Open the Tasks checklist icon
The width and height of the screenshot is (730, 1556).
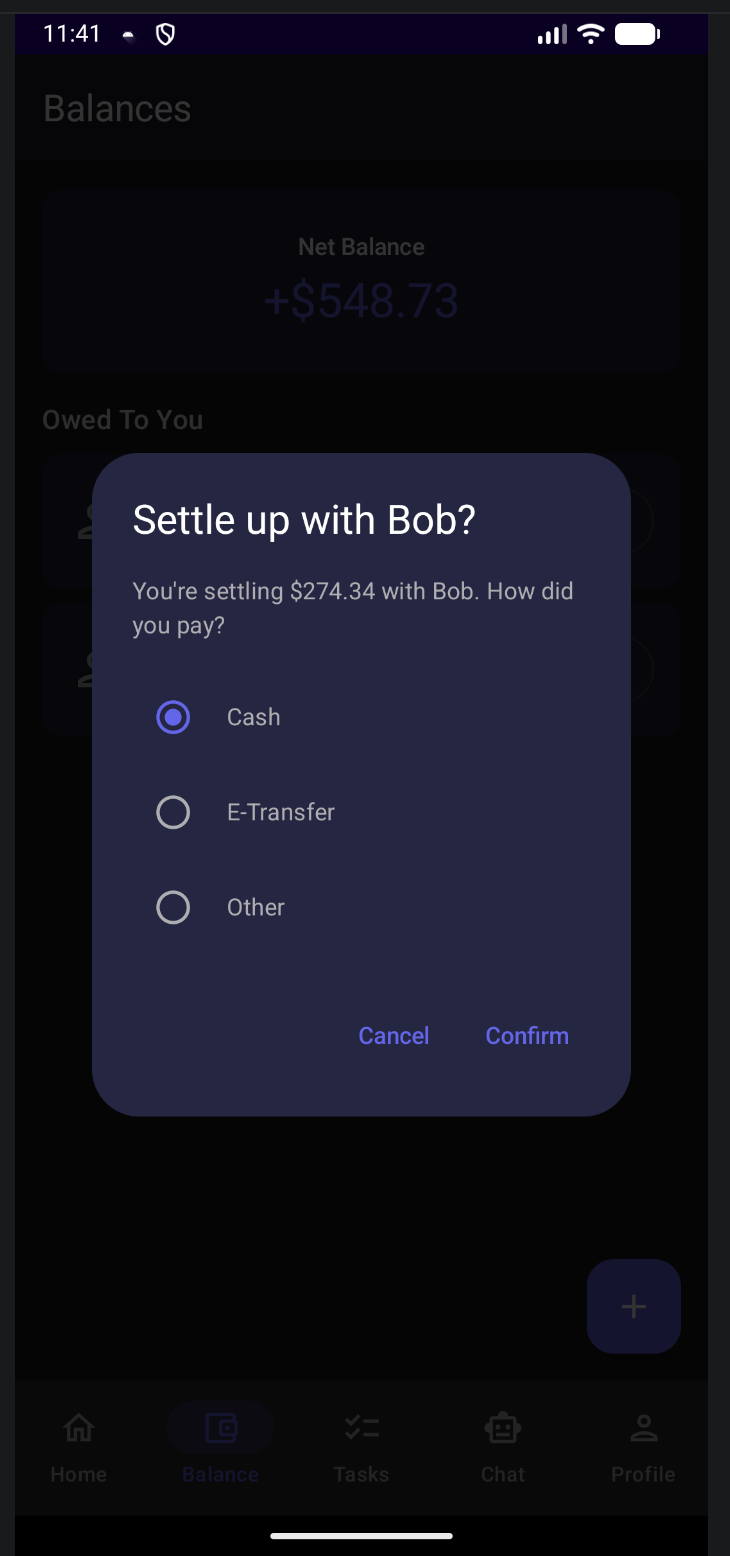(x=361, y=1428)
